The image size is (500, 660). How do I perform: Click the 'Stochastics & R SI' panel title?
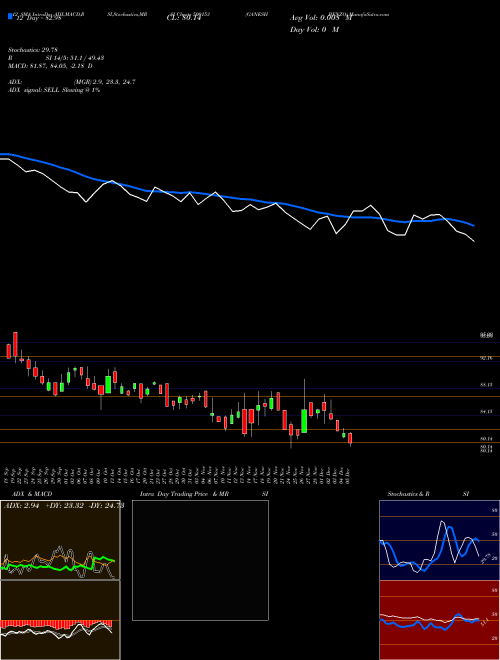coord(428,494)
